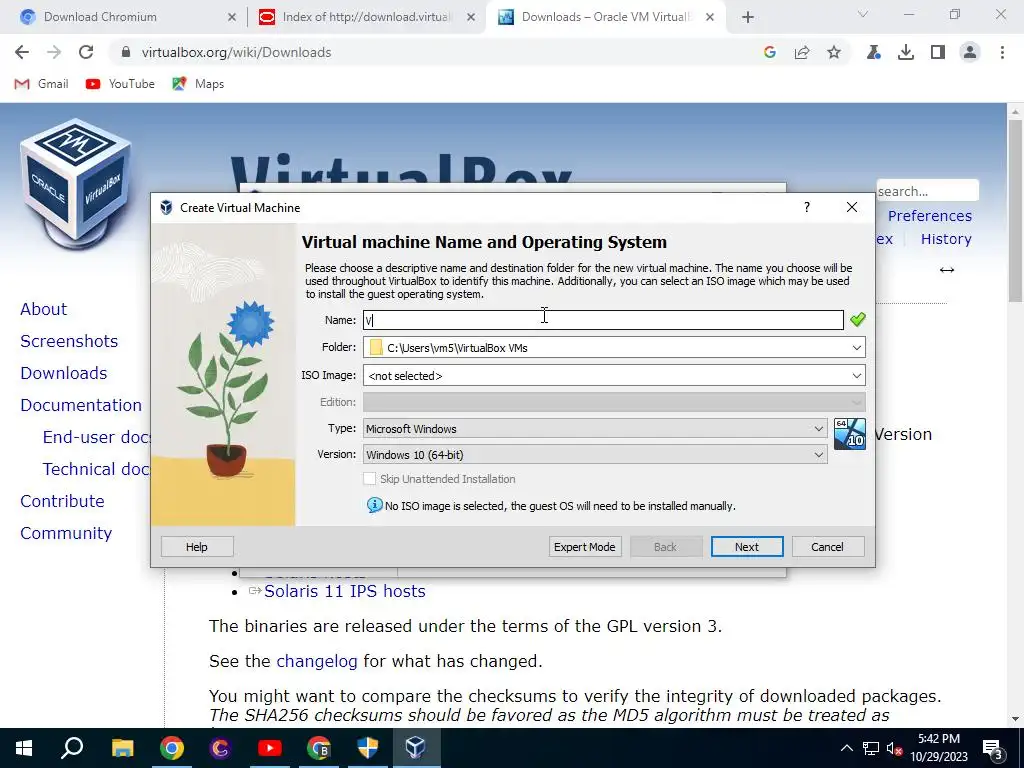The height and width of the screenshot is (768, 1024).
Task: Open the History link
Action: coord(946,239)
